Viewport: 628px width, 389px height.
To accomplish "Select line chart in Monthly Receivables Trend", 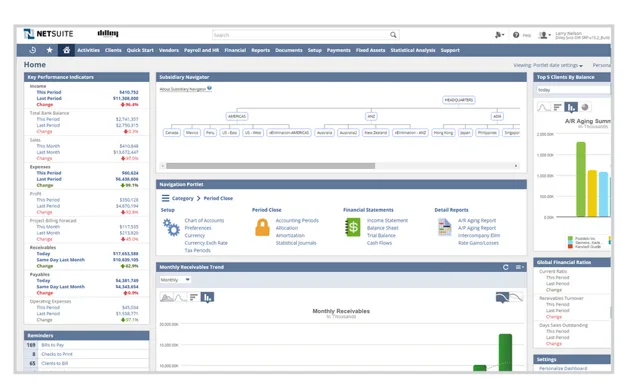I will click(180, 297).
